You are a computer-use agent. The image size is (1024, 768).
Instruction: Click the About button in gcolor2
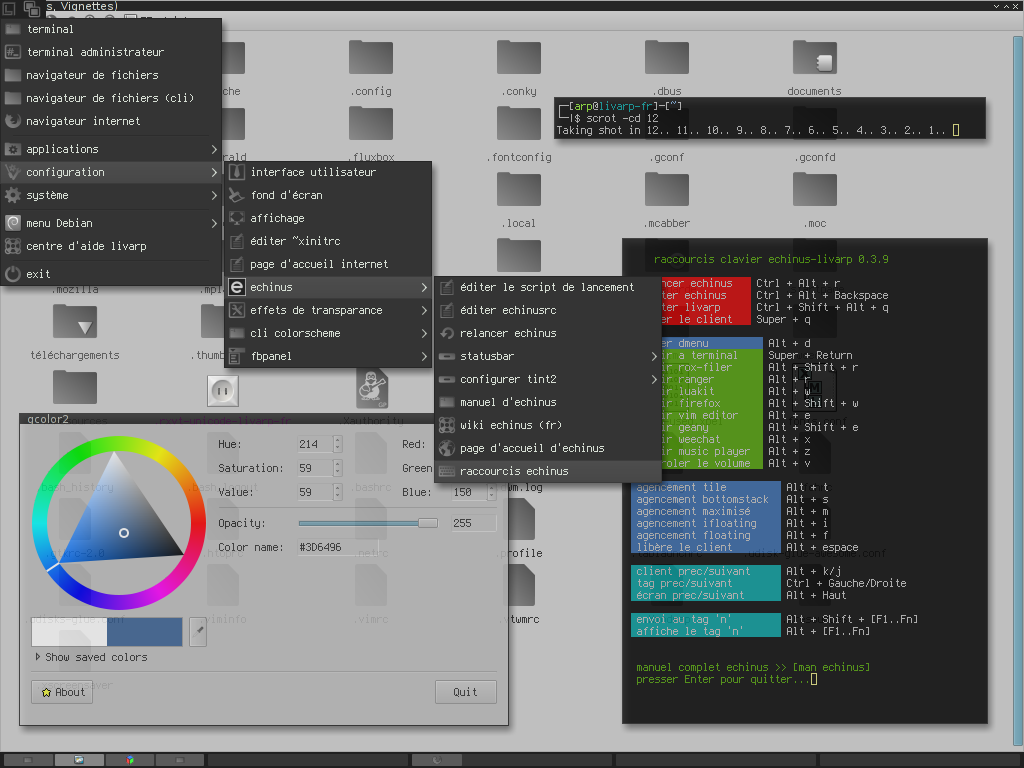(x=62, y=692)
